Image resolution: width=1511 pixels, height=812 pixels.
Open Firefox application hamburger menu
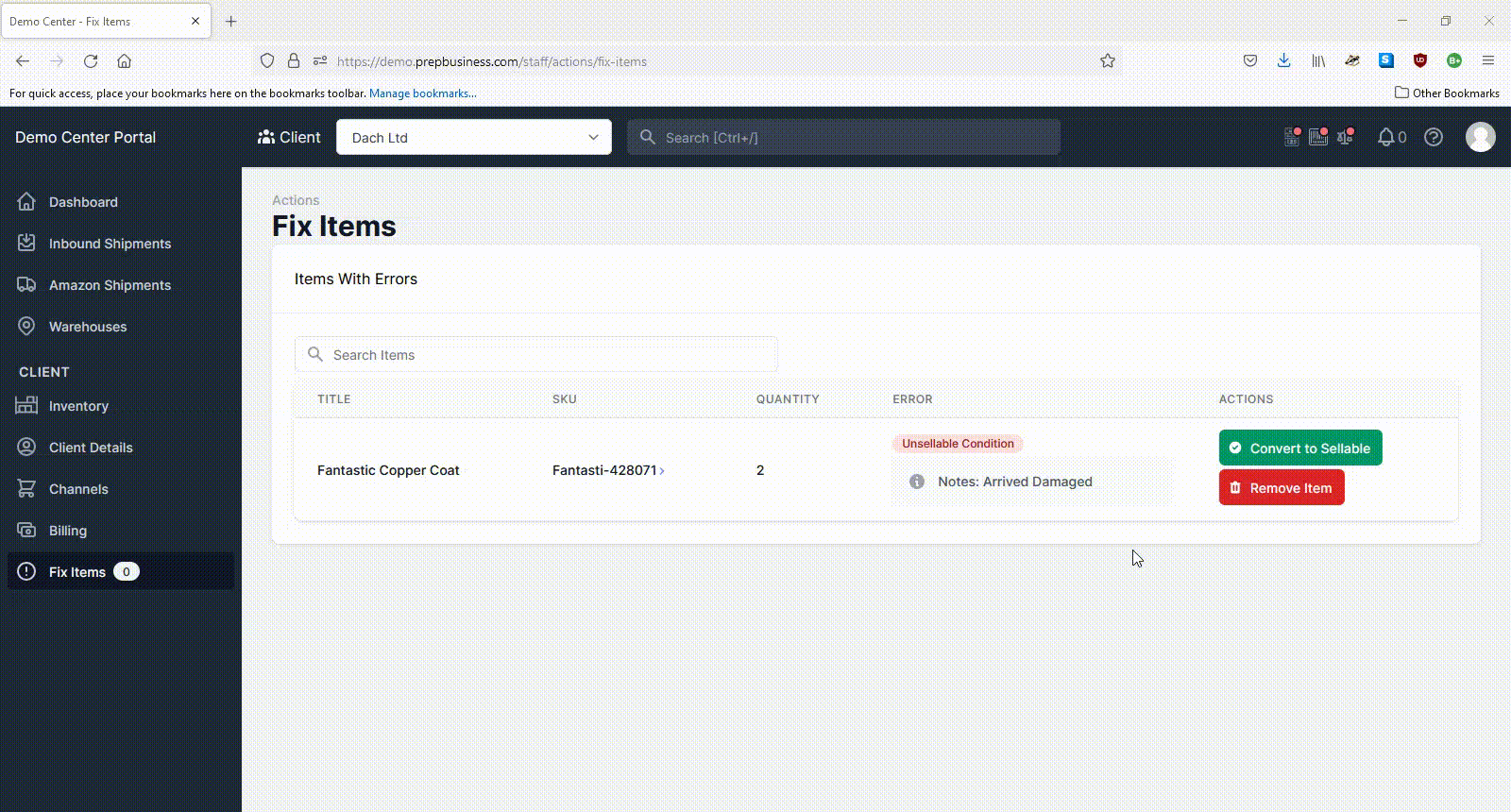(x=1487, y=60)
